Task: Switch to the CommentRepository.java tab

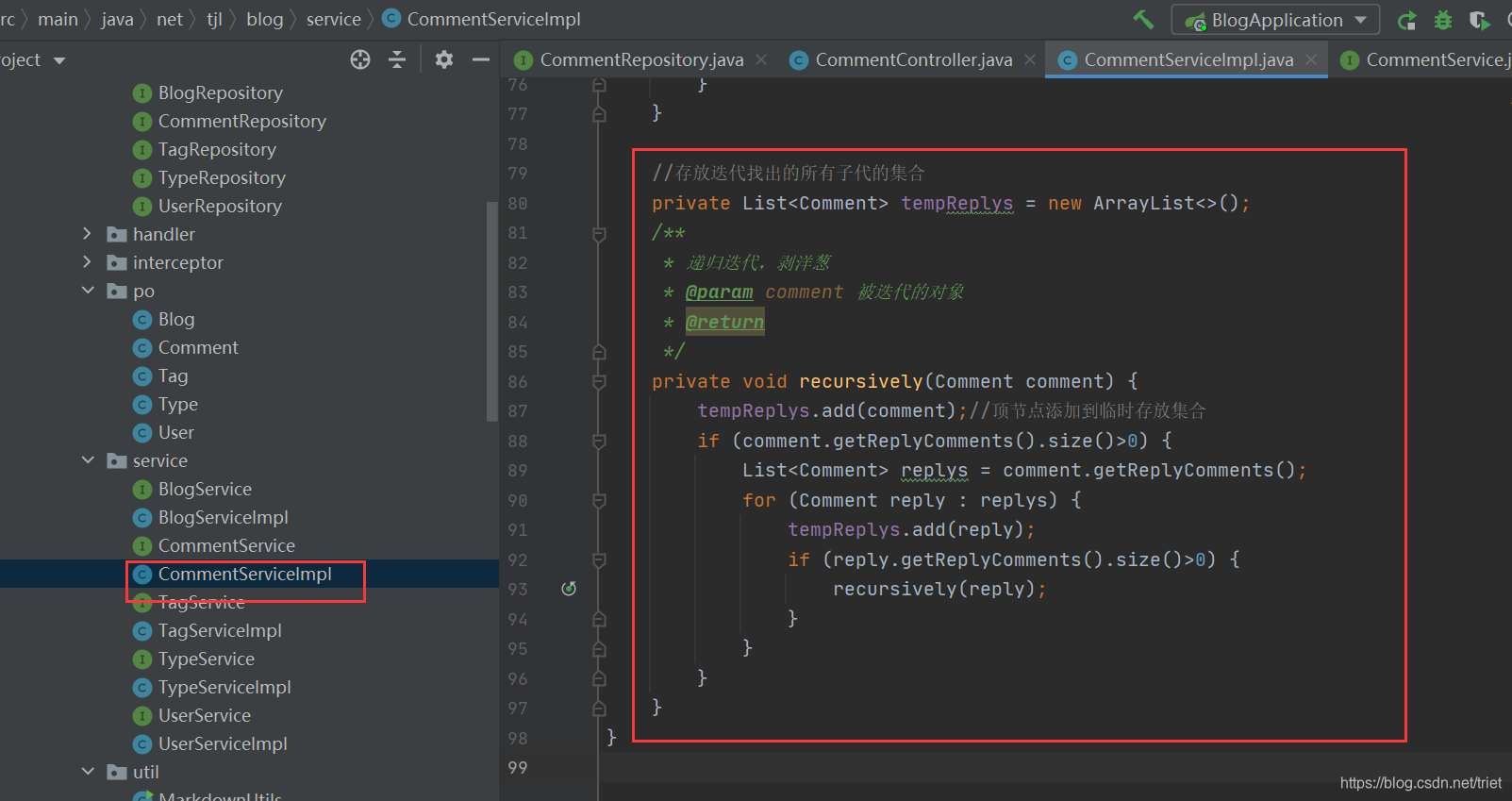Action: [640, 60]
